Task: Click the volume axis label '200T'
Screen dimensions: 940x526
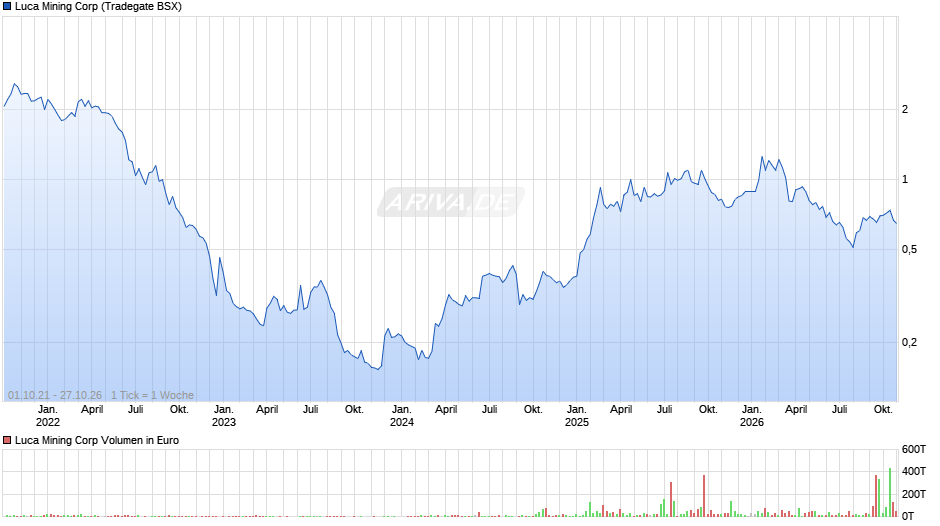Action: point(914,494)
